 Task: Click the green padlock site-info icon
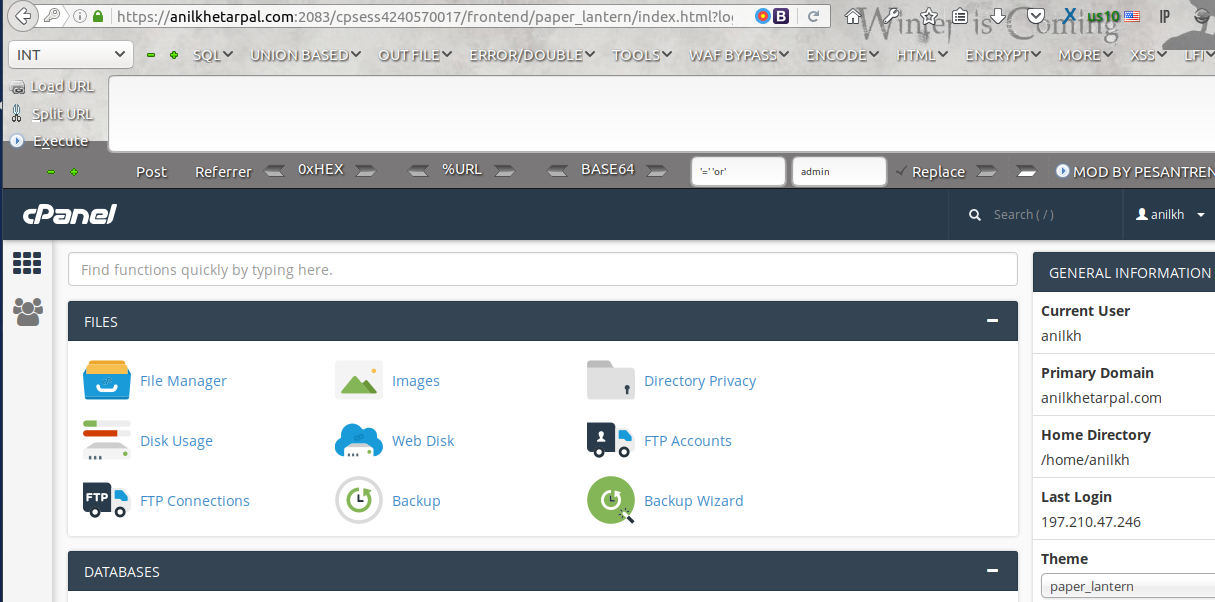[x=97, y=16]
